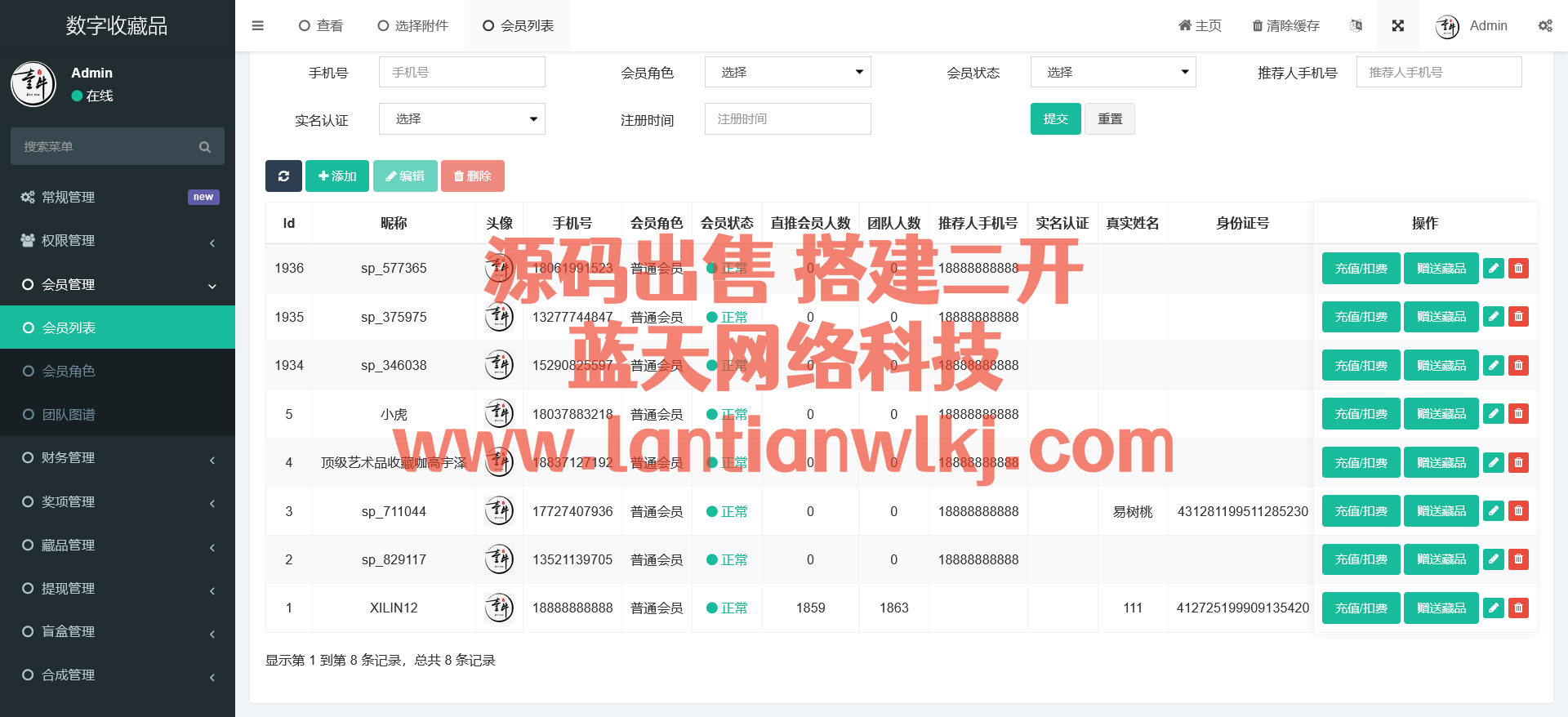Screen dimensions: 1568x717
Task: Open the 实名认证 filter dropdown
Action: point(461,119)
